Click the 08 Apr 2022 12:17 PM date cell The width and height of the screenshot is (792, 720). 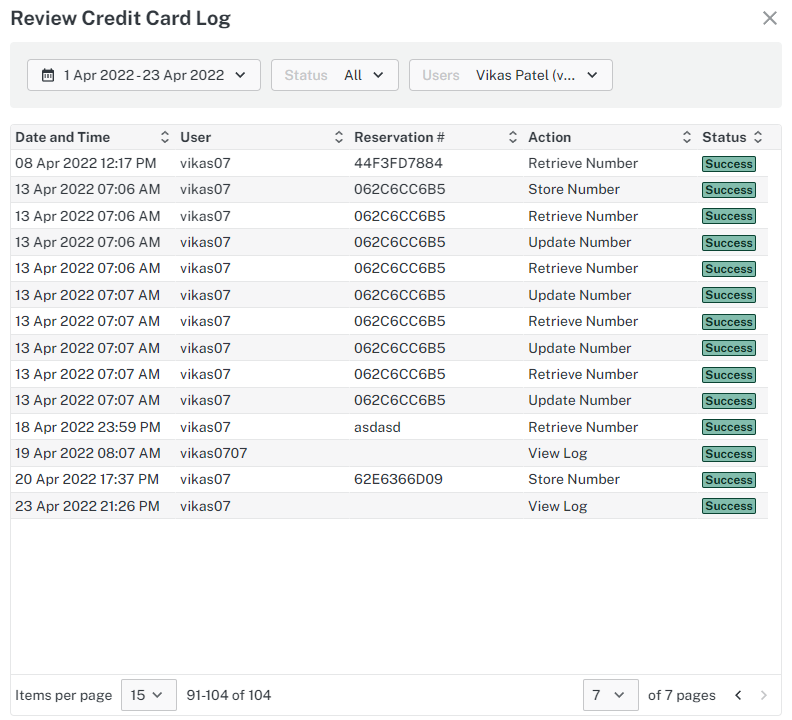pyautogui.click(x=85, y=163)
